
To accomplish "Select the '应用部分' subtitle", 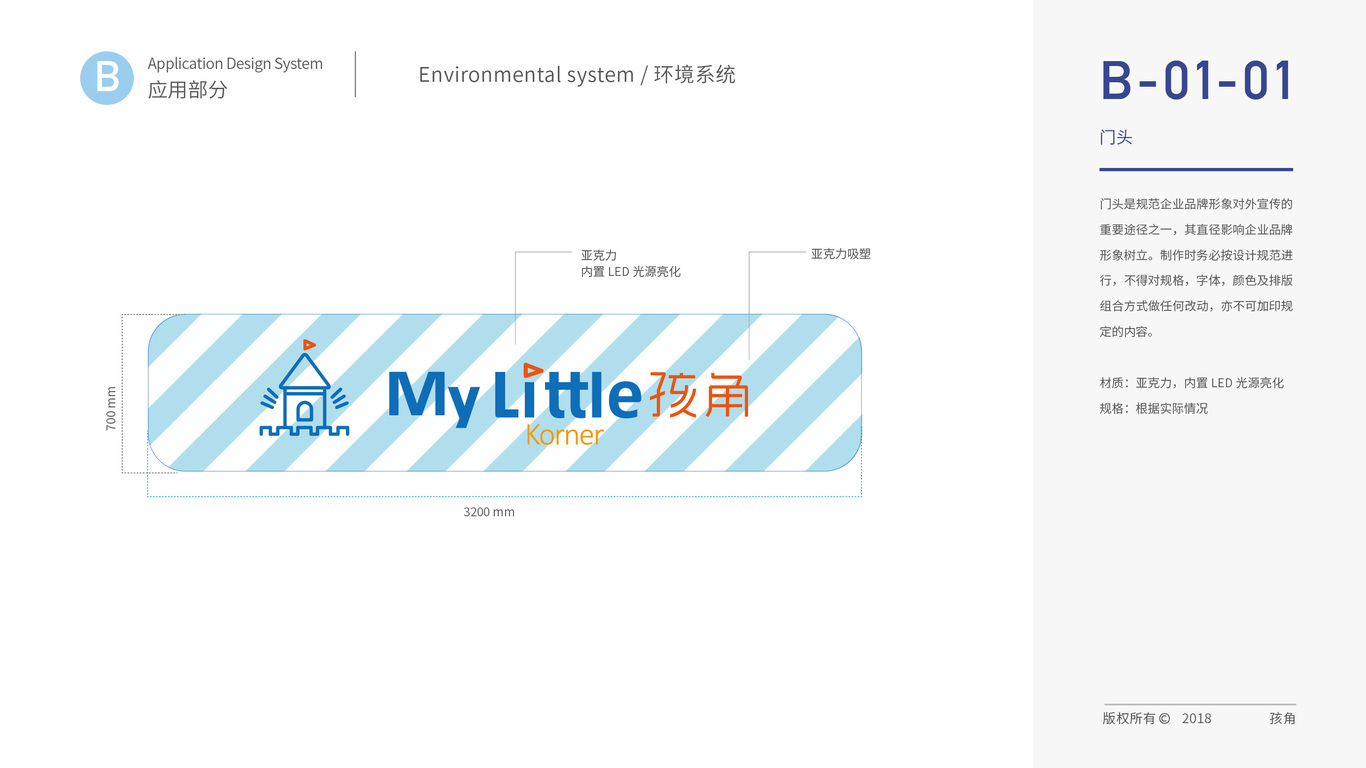I will (x=188, y=89).
